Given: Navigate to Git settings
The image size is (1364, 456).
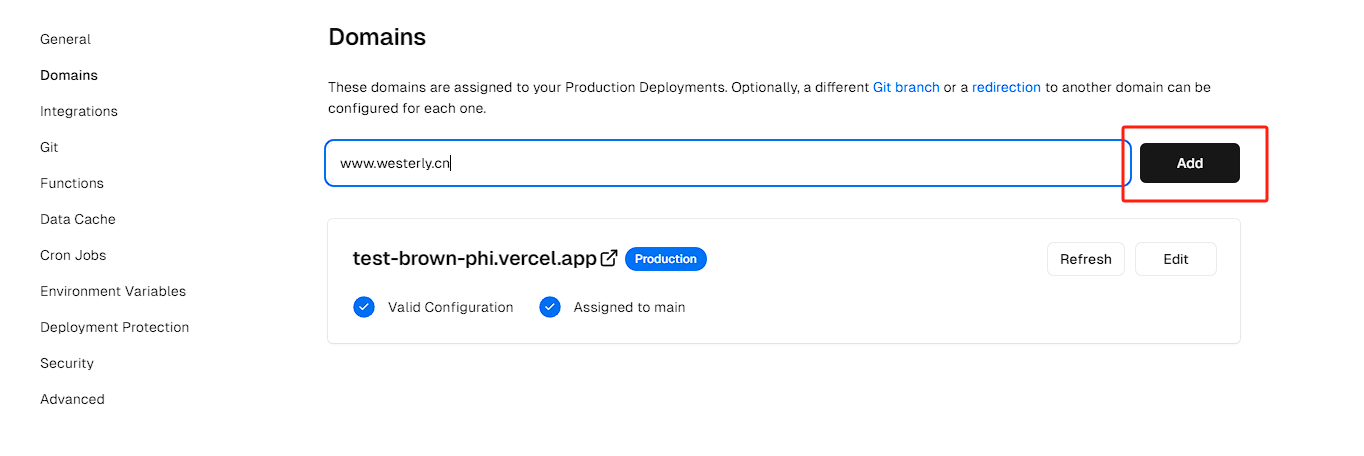Looking at the screenshot, I should (49, 147).
